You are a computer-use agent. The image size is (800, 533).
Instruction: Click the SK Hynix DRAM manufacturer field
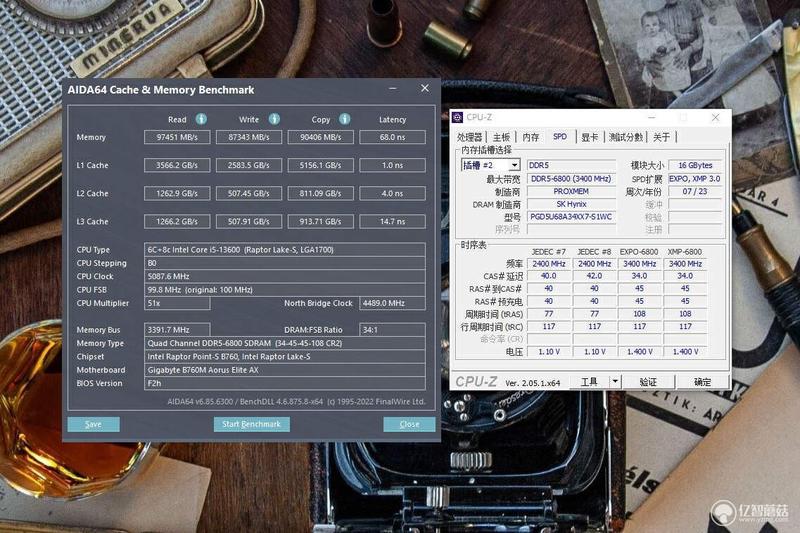click(x=571, y=204)
